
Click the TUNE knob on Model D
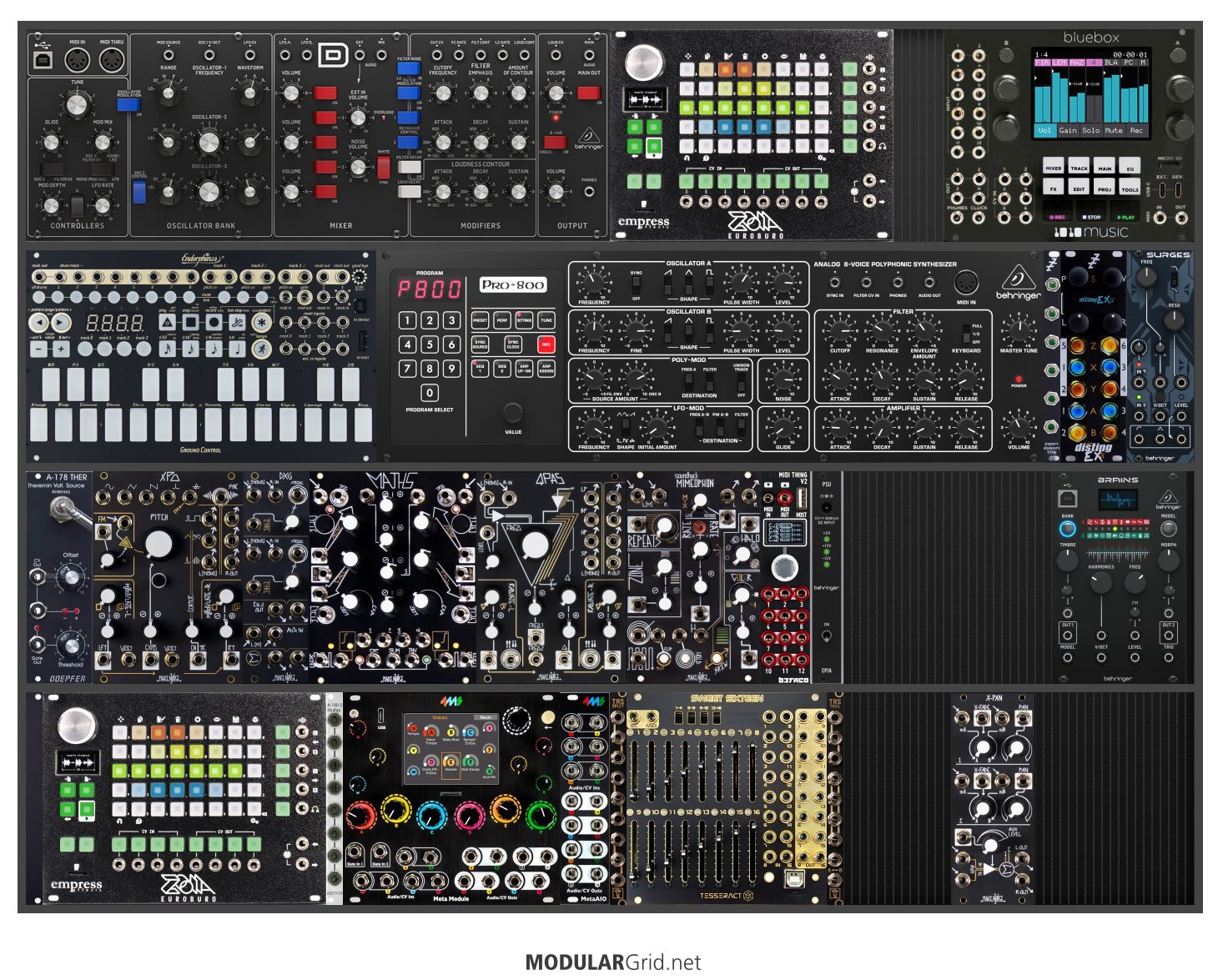[x=77, y=103]
